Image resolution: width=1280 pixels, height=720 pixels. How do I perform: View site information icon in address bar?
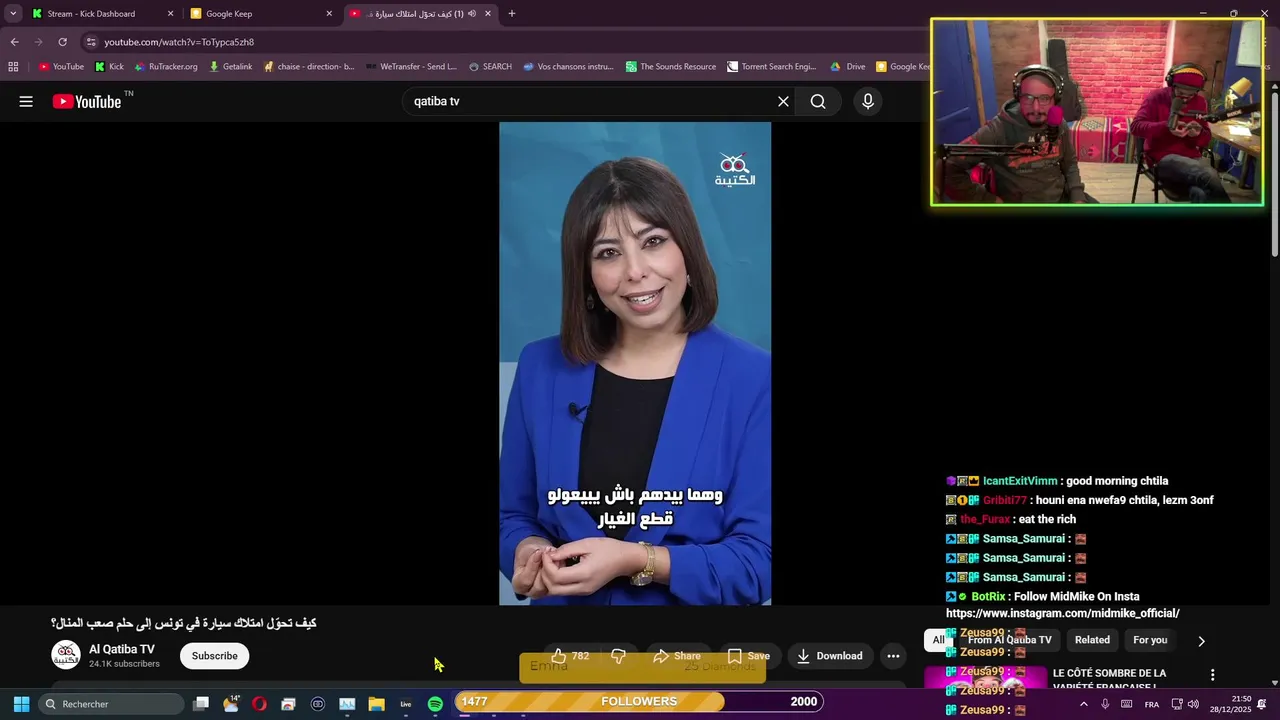91,42
